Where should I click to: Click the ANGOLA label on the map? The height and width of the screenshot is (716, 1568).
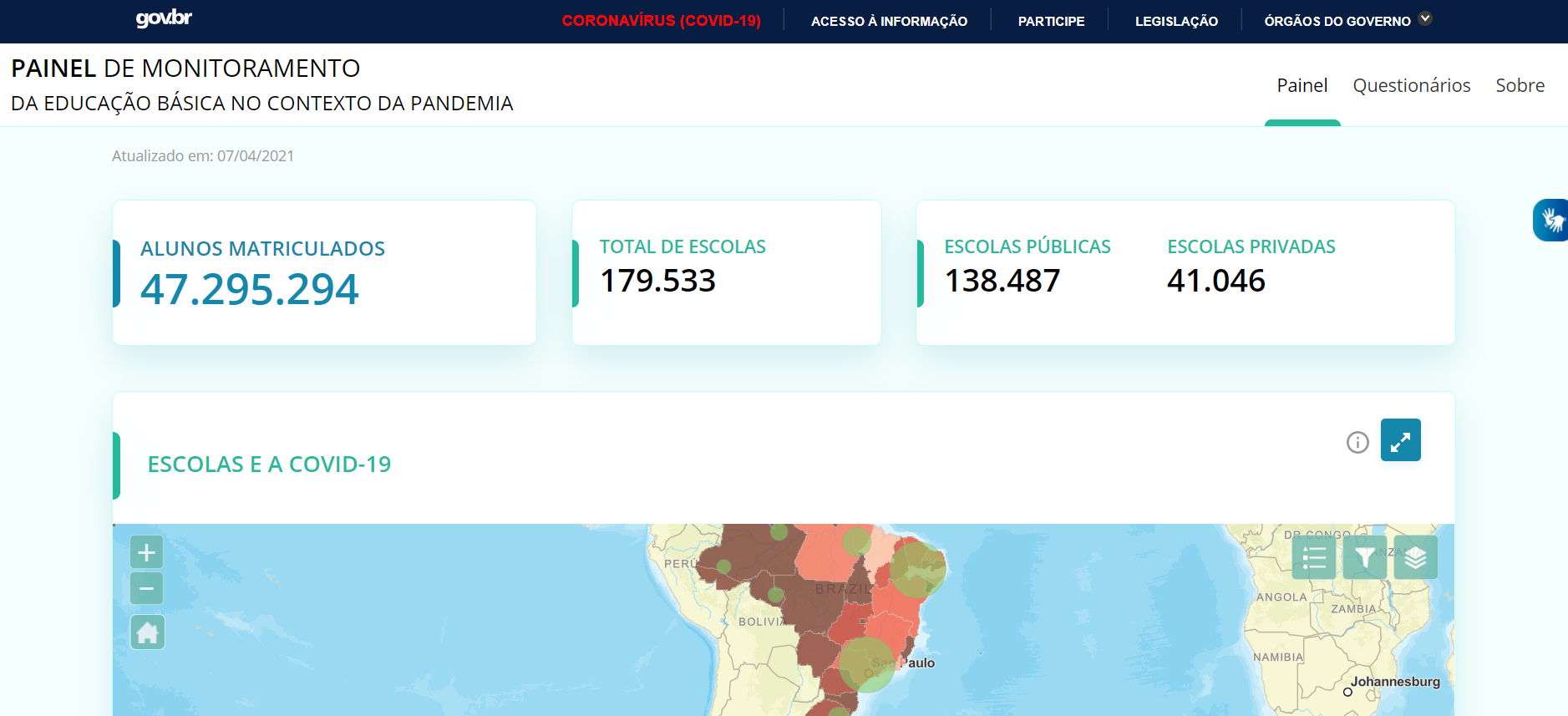(1281, 597)
